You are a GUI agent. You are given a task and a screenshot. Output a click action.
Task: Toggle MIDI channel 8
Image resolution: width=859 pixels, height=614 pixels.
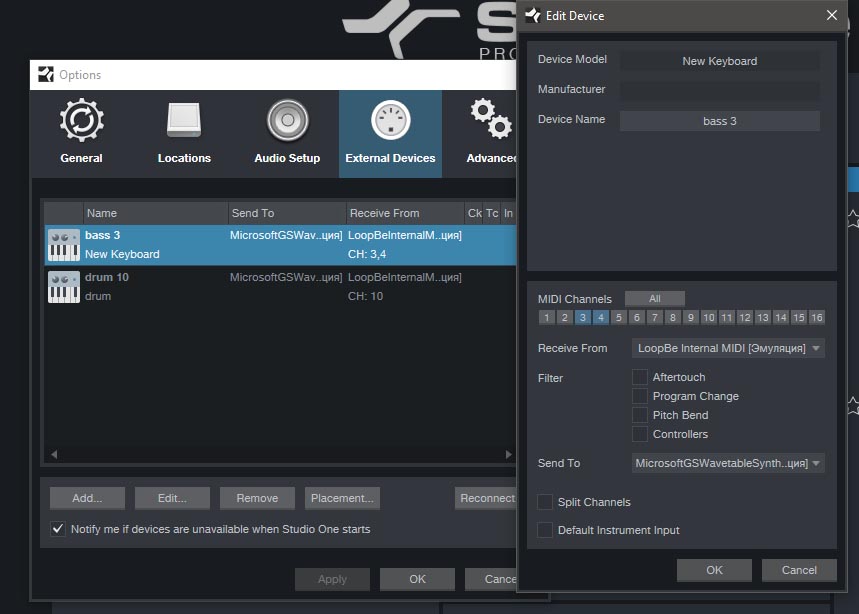coord(673,317)
